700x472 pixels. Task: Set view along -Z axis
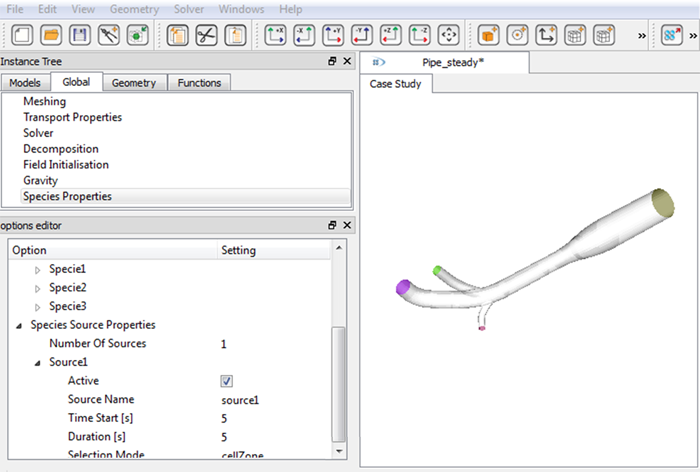(420, 36)
